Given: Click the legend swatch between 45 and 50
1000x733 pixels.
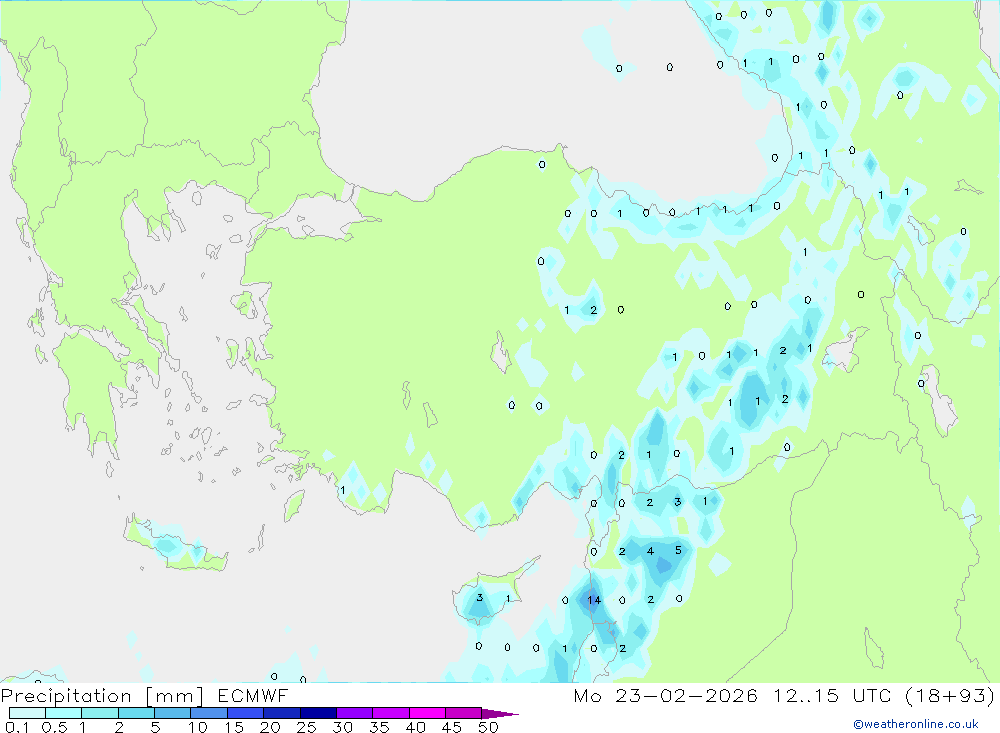Looking at the screenshot, I should 463,713.
